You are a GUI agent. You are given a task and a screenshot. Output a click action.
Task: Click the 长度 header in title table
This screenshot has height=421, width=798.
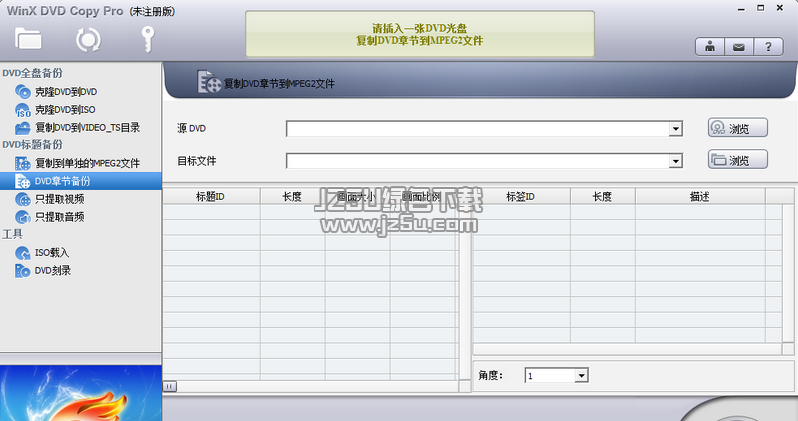pyautogui.click(x=293, y=197)
